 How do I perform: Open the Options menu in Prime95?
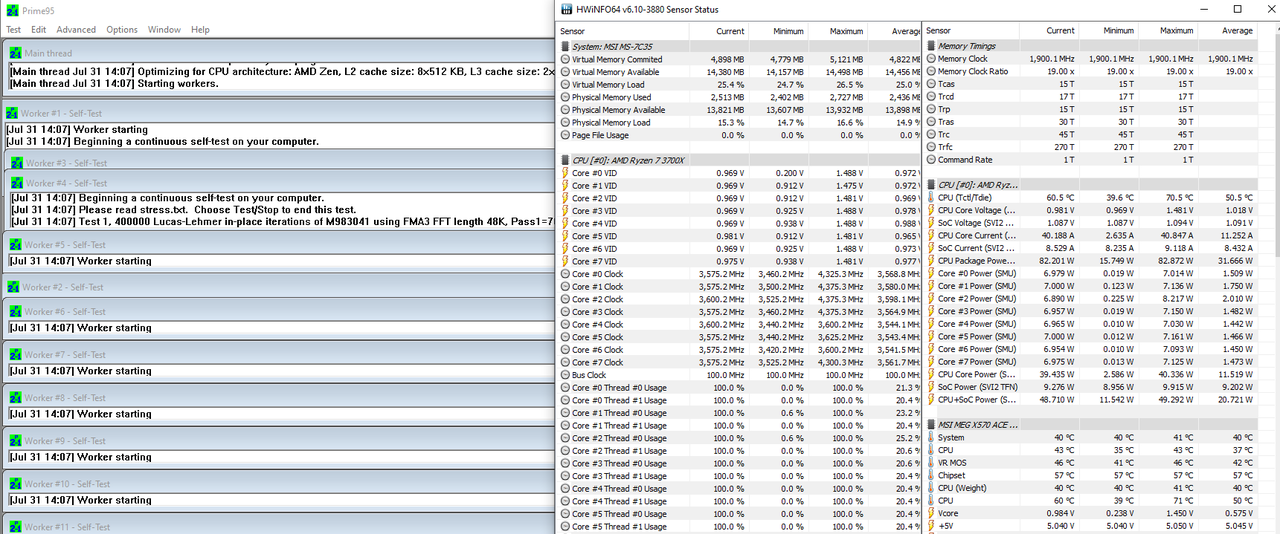coord(122,30)
